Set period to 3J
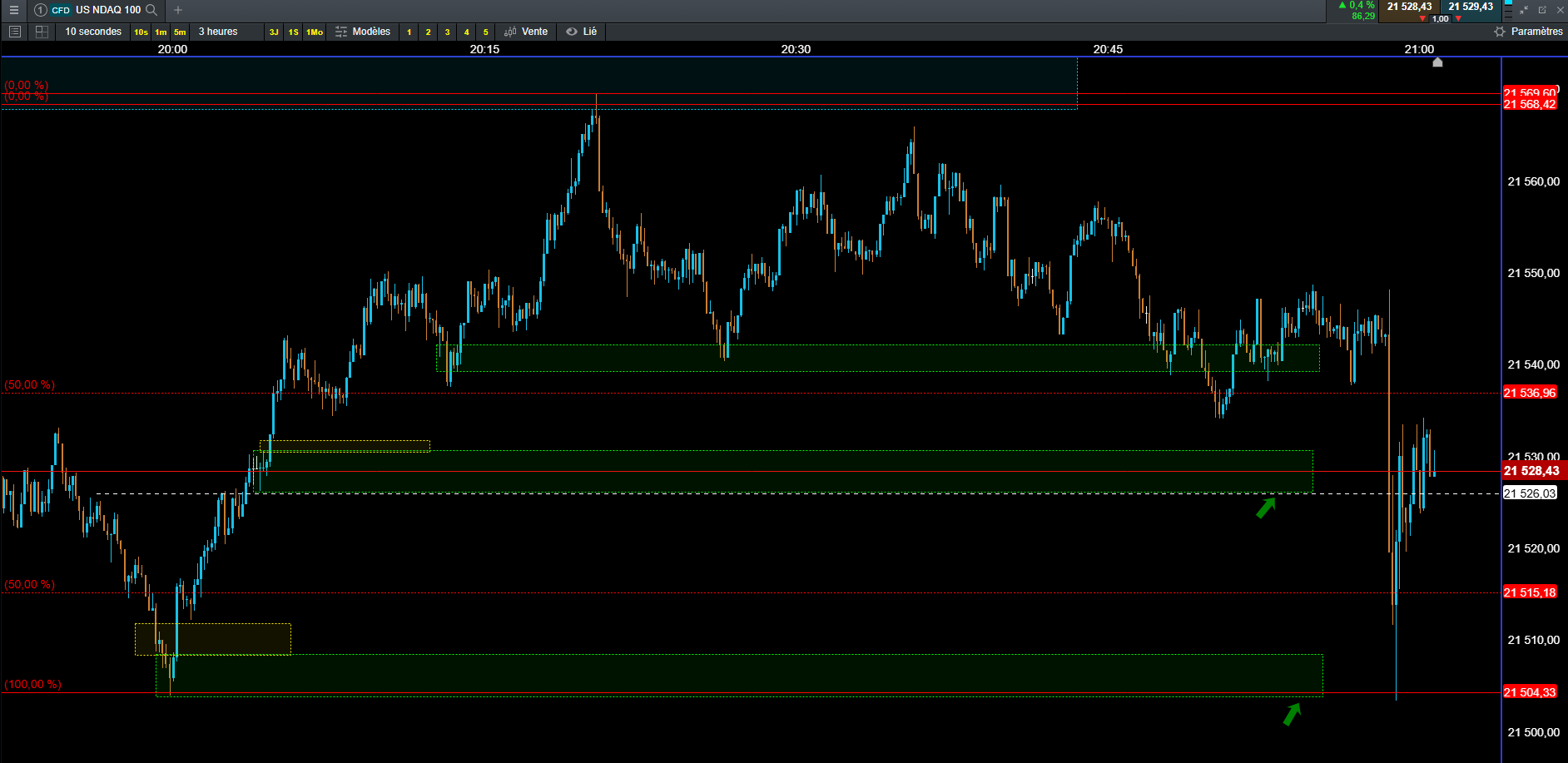The width and height of the screenshot is (1568, 763). (274, 32)
